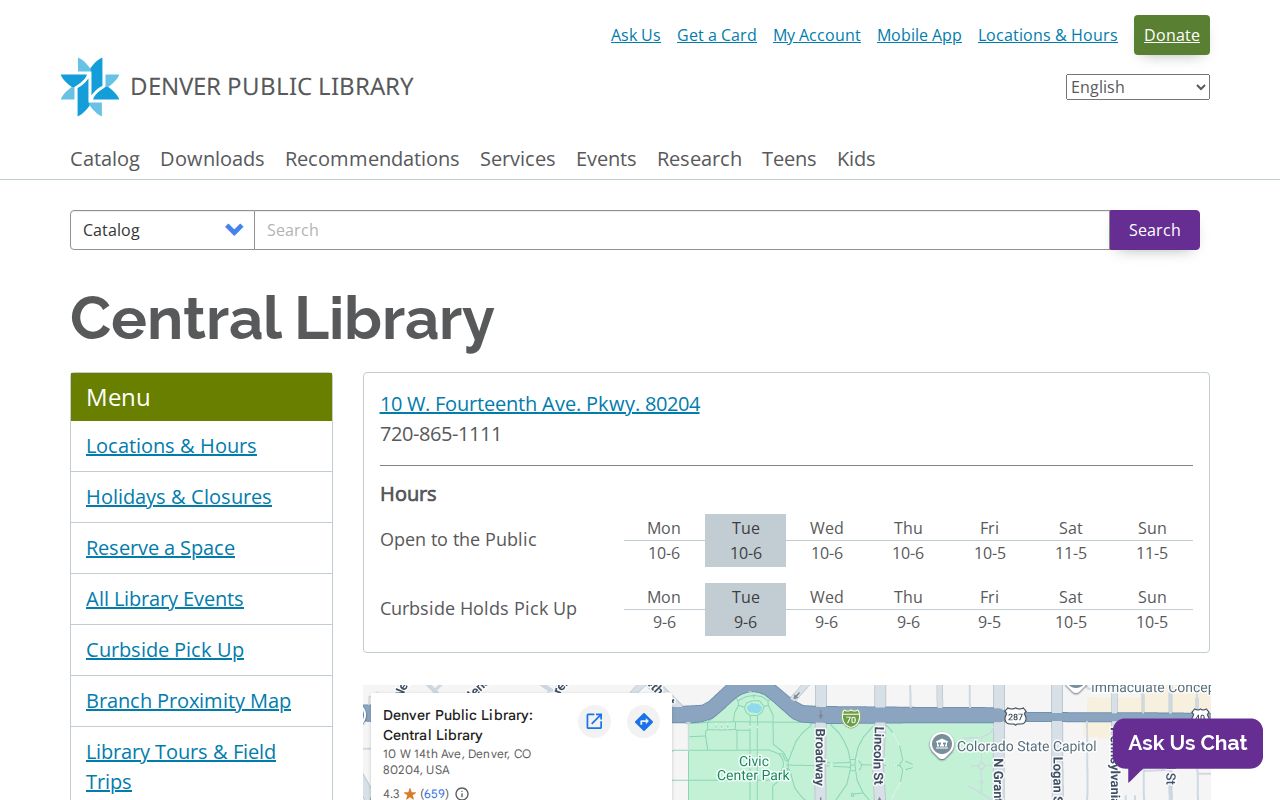Screen dimensions: 1280x800
Task: Click the Denver Public Library site title text
Action: tap(272, 87)
